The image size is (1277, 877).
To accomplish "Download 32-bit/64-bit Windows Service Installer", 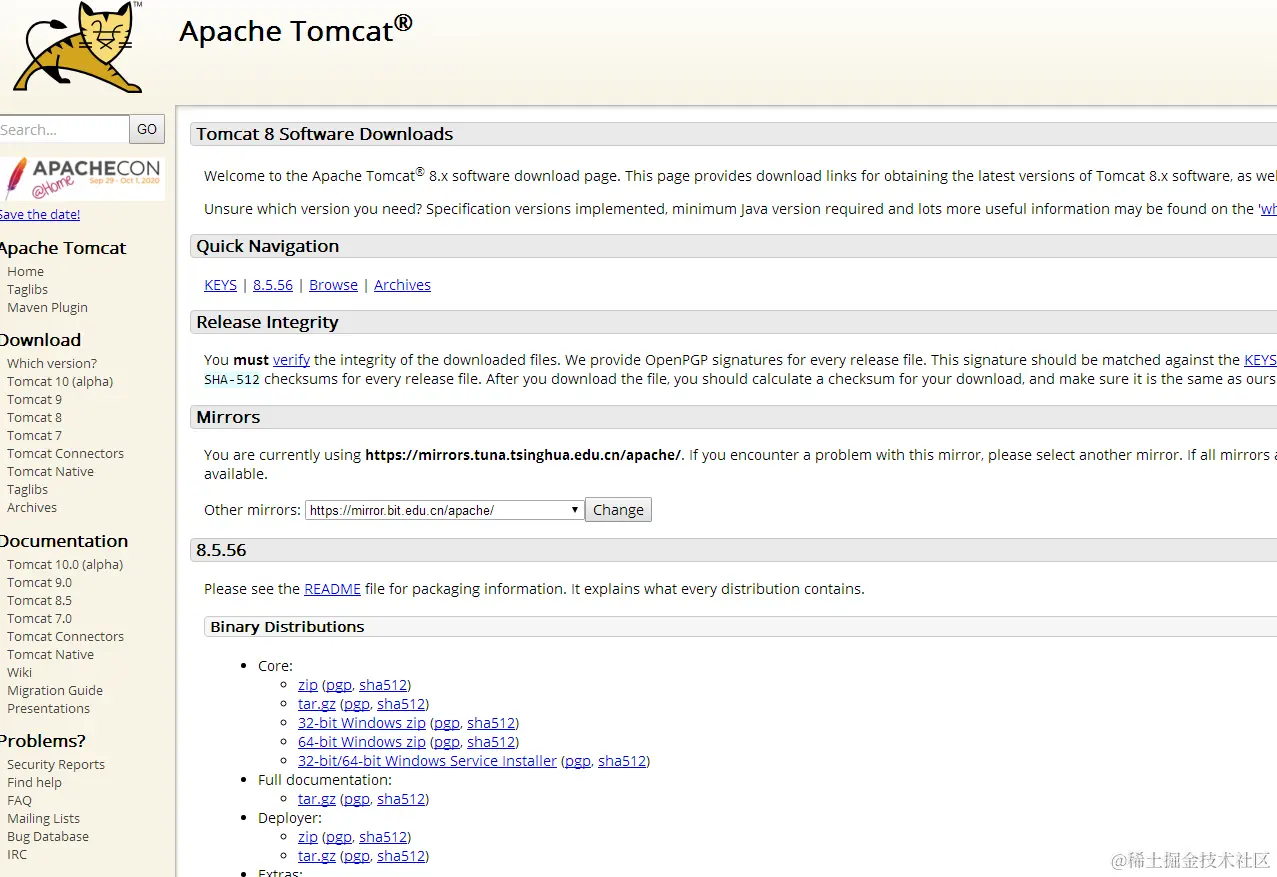I will tap(427, 761).
